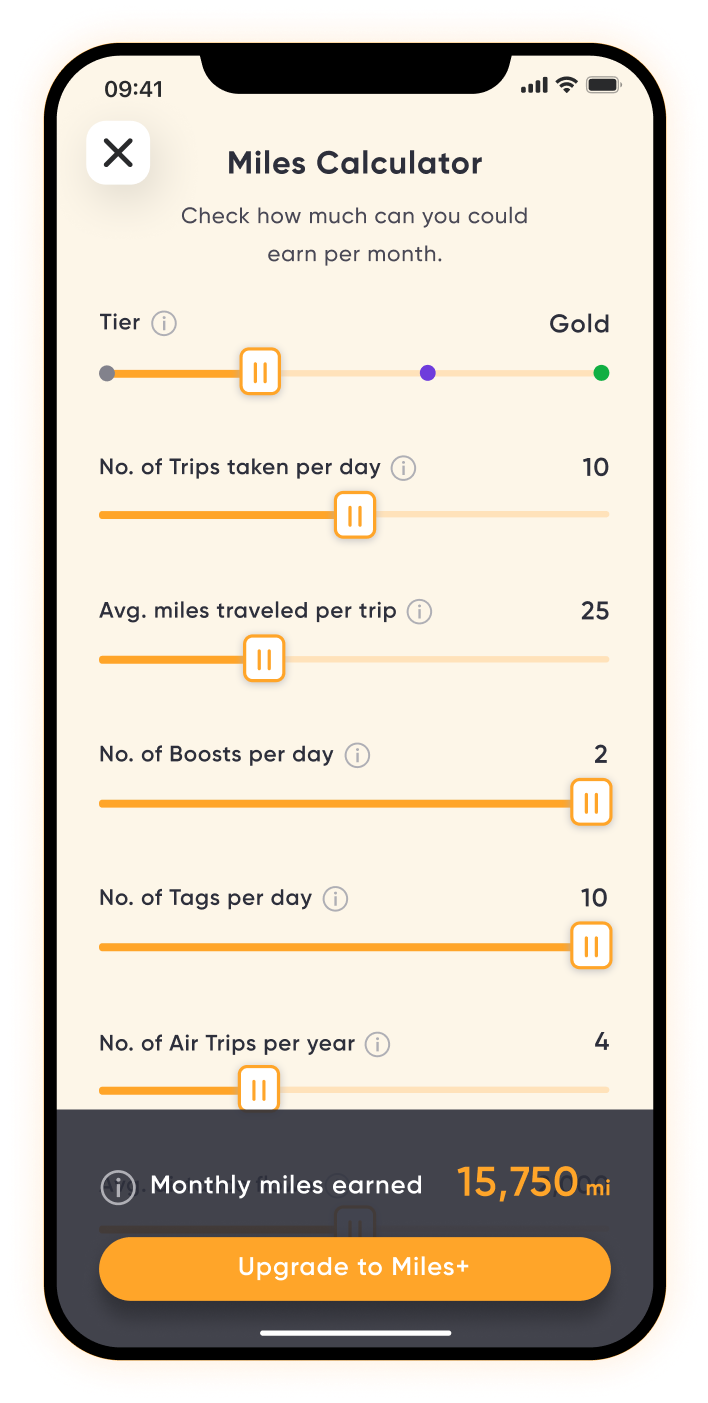Check the Wi-Fi status icon
708x1403 pixels.
pos(567,86)
